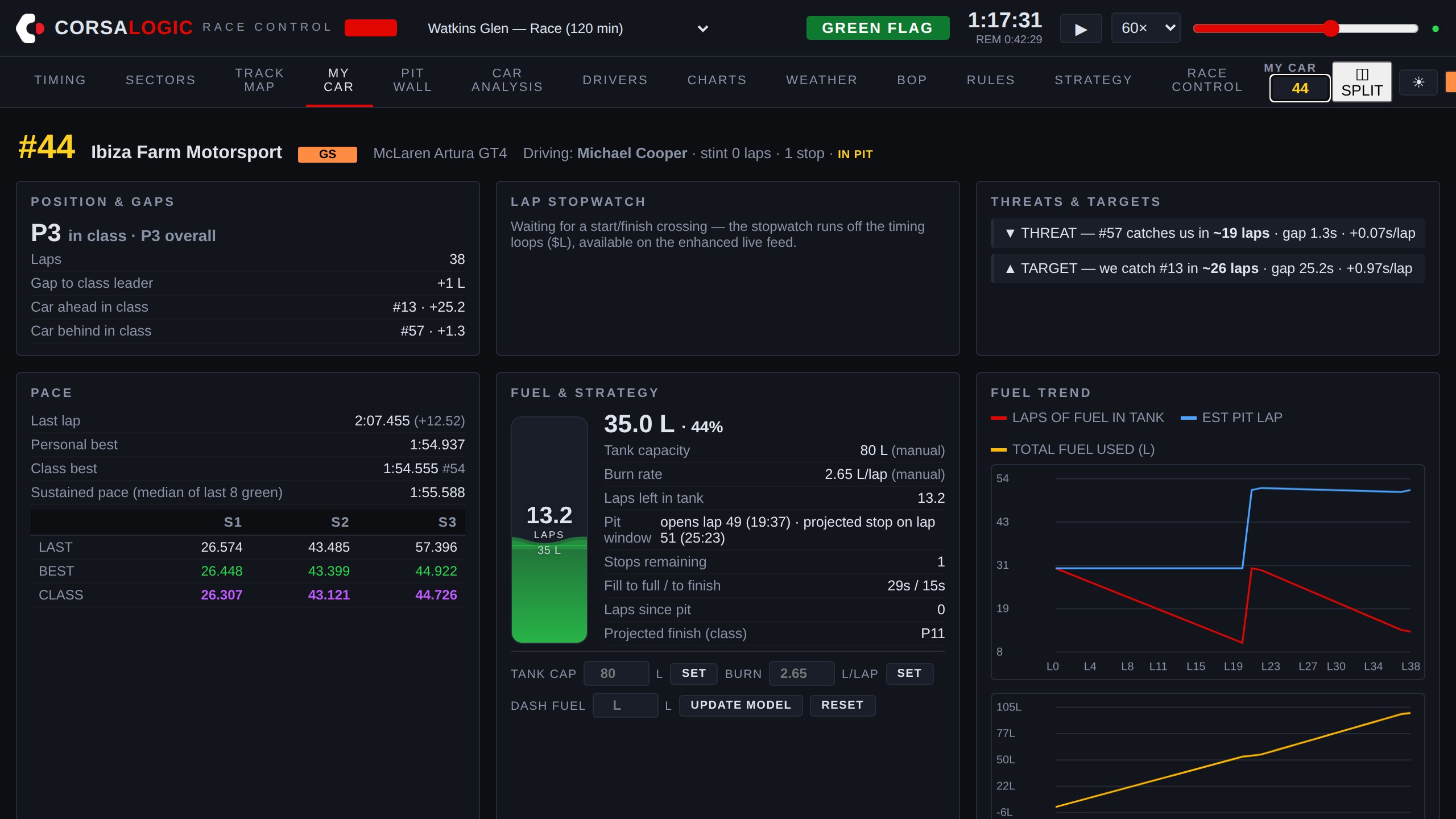1456x819 pixels.
Task: Switch to the BOP tab
Action: tap(912, 80)
